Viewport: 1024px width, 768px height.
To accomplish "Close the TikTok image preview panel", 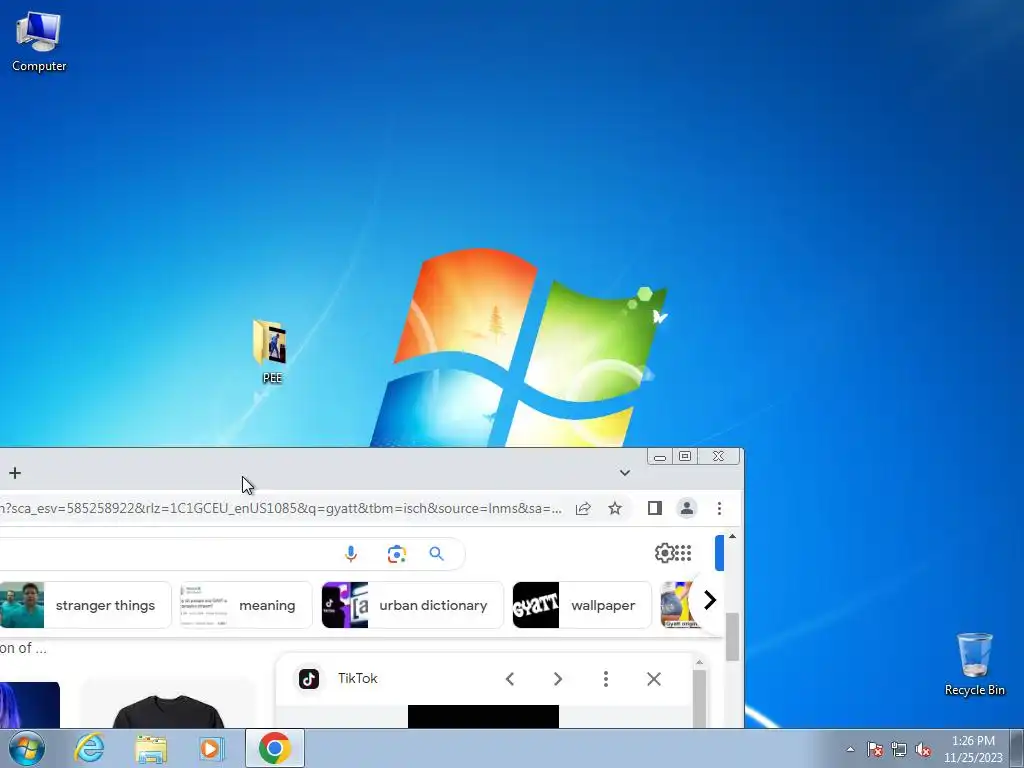I will 654,679.
